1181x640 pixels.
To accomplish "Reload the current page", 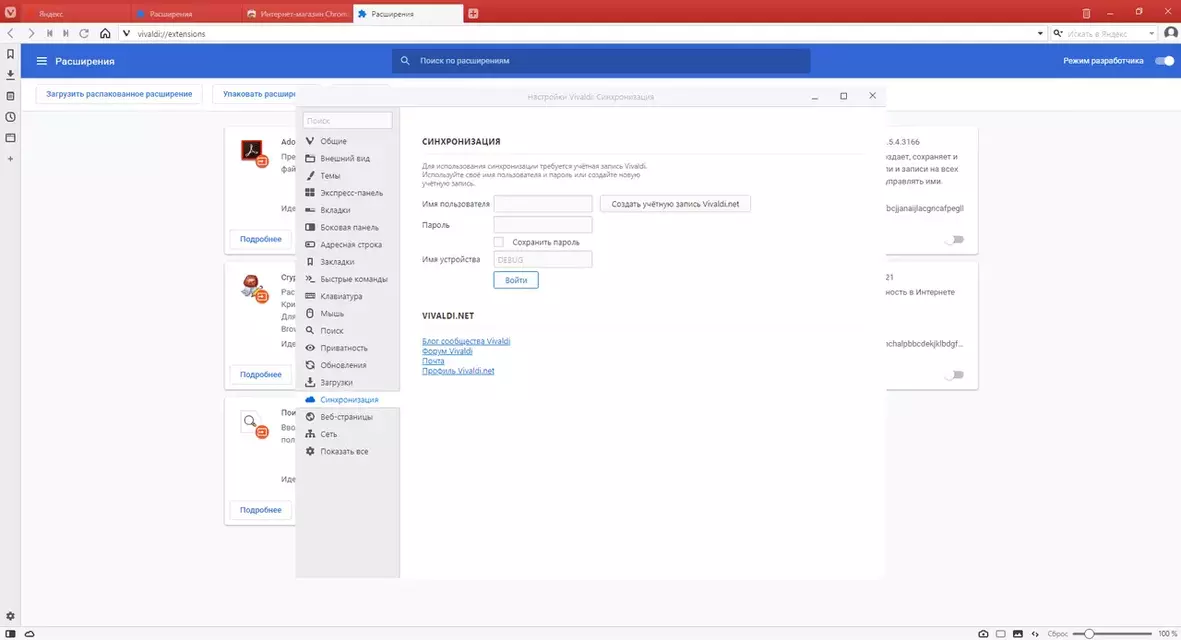I will coord(84,33).
